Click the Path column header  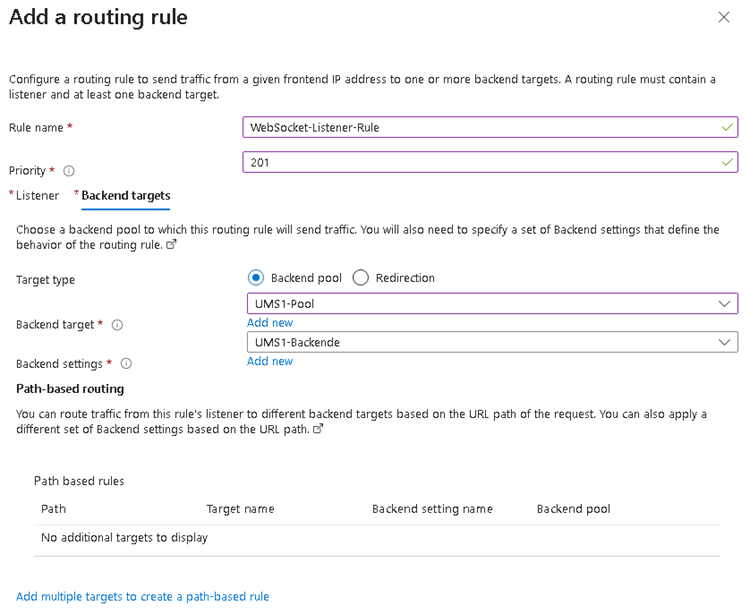tap(53, 509)
